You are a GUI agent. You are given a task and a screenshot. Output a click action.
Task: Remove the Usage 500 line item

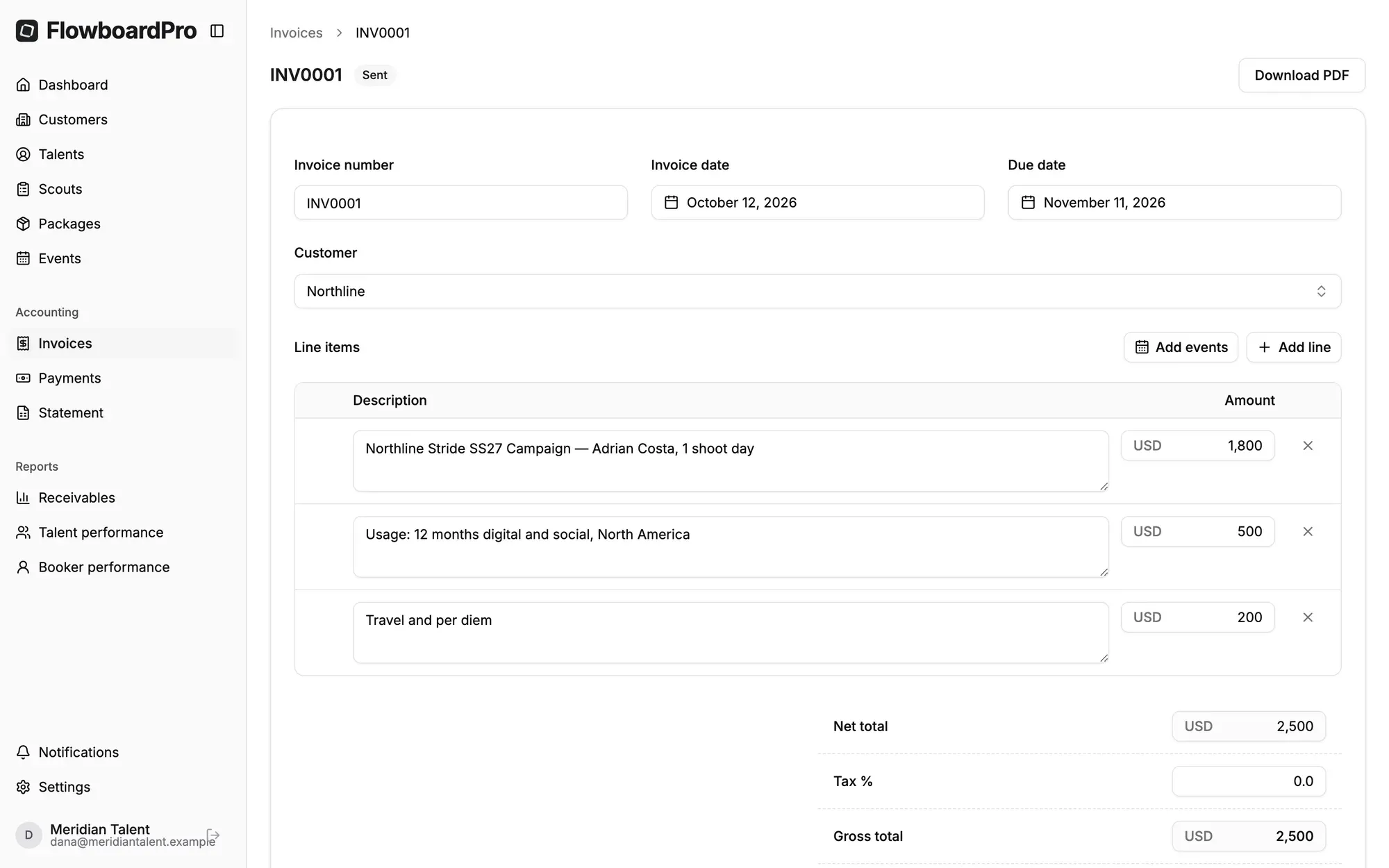tap(1308, 531)
